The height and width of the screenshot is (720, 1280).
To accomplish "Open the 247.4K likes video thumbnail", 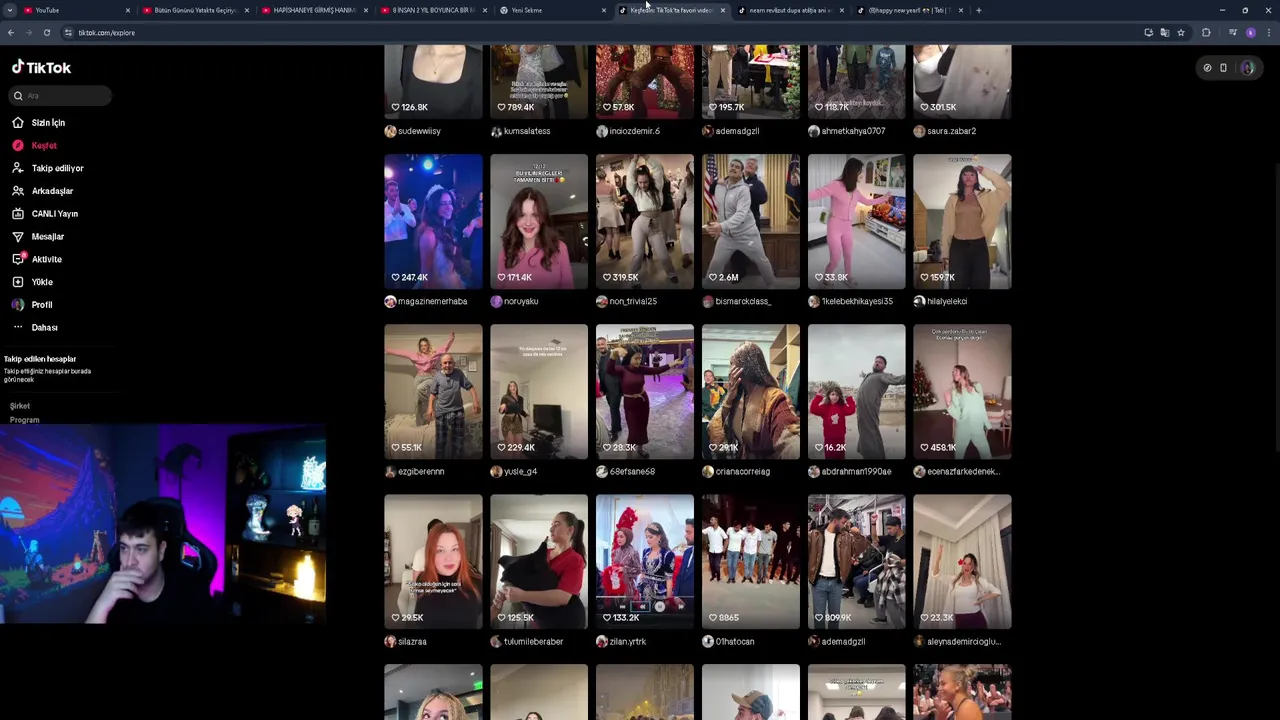I will pyautogui.click(x=433, y=222).
